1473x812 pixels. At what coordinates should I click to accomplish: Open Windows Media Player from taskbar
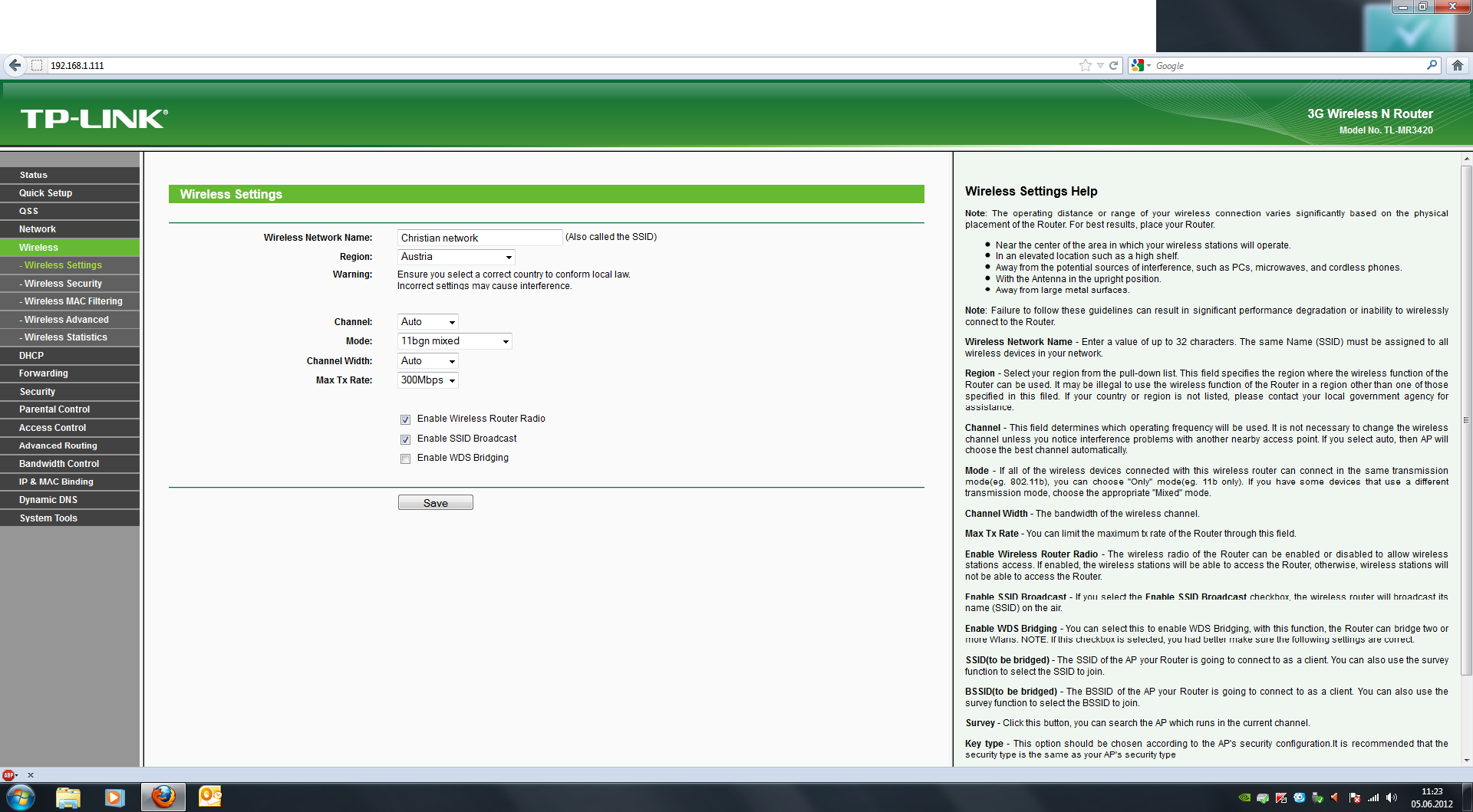[114, 797]
